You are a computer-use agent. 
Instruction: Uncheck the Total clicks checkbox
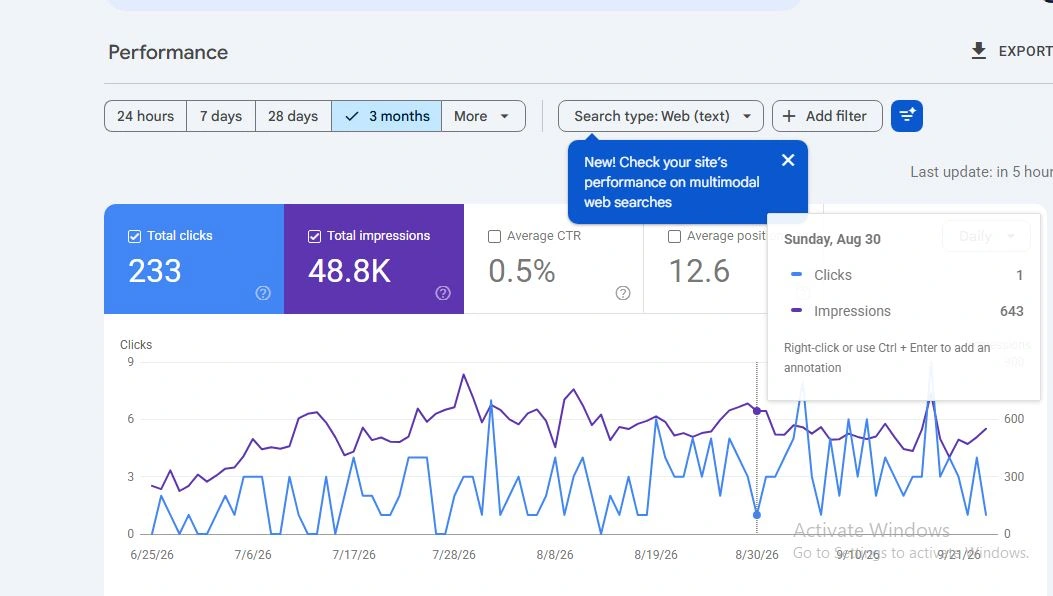tap(134, 237)
